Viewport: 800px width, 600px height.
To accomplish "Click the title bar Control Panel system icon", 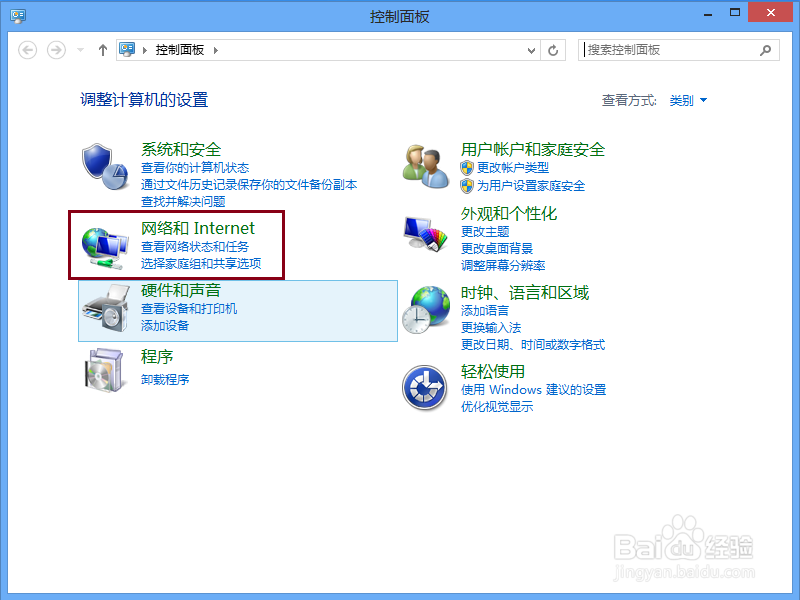I will (18, 16).
